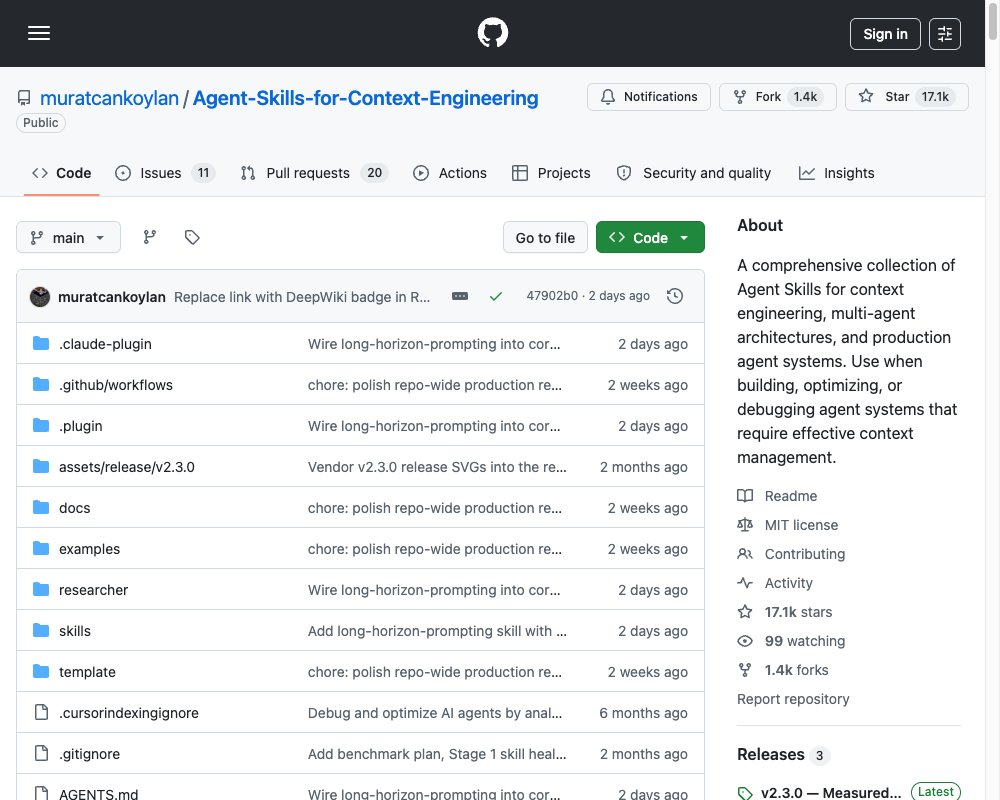Open Agent-Skills-for-Context-Engineering repository link
1000x800 pixels.
coord(365,98)
